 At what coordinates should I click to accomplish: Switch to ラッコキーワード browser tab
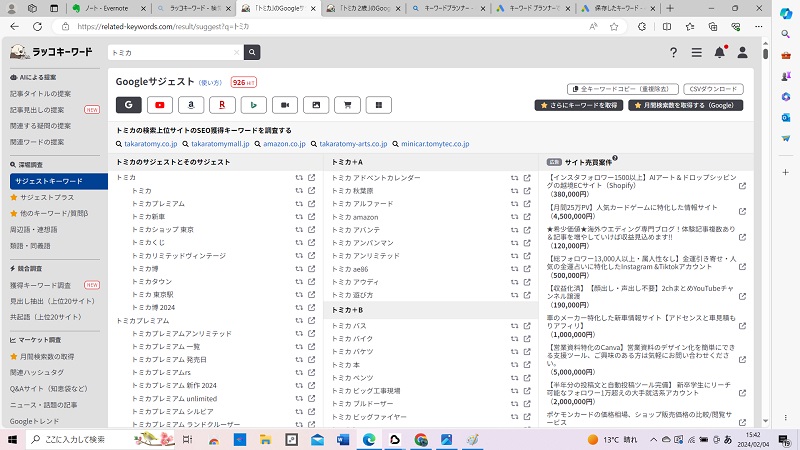click(194, 8)
